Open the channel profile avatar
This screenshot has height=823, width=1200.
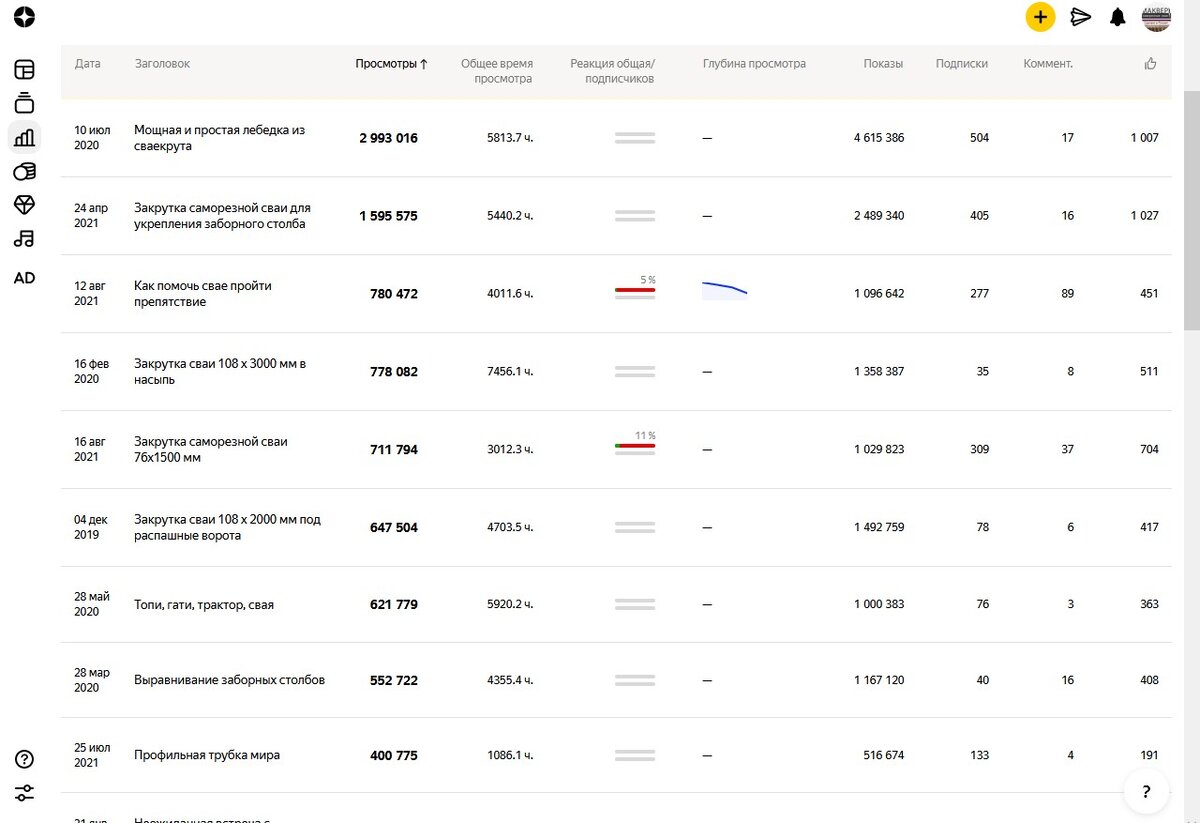coord(1157,17)
